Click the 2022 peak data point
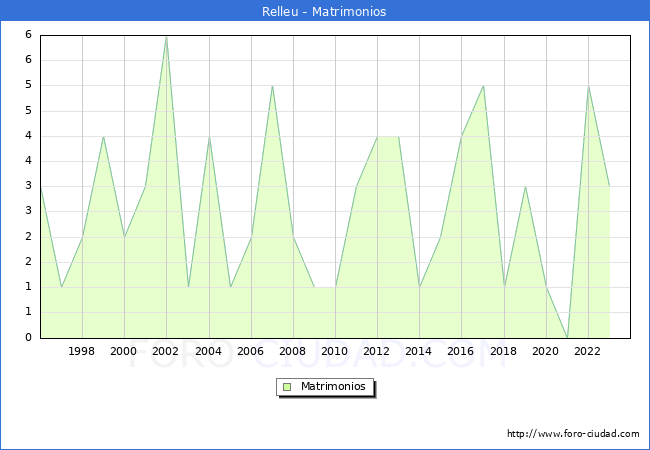 tap(588, 86)
